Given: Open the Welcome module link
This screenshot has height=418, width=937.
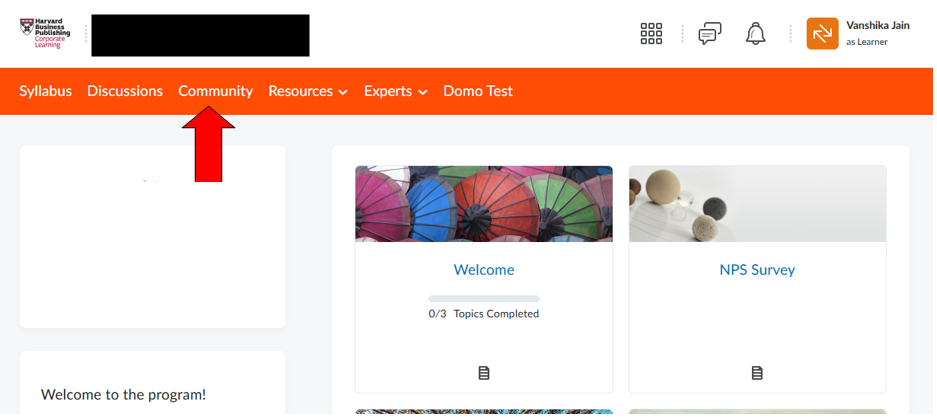Looking at the screenshot, I should [x=484, y=270].
